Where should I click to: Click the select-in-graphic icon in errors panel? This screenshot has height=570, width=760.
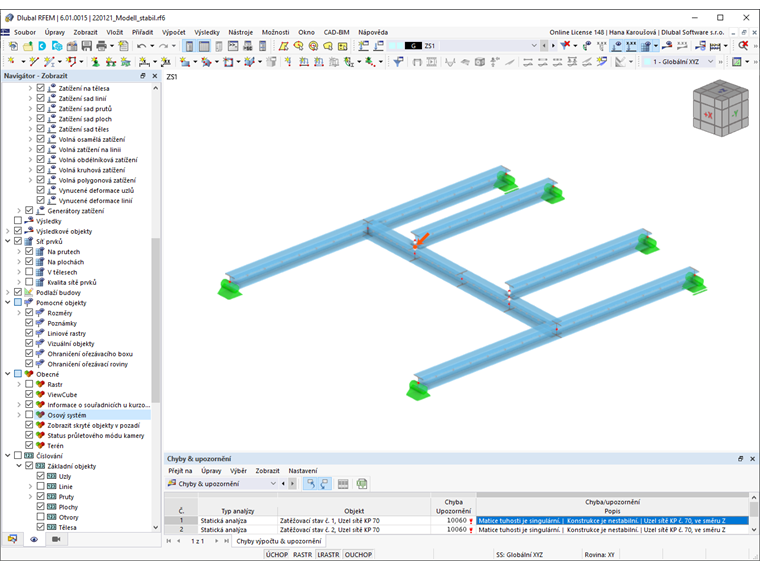(x=310, y=484)
